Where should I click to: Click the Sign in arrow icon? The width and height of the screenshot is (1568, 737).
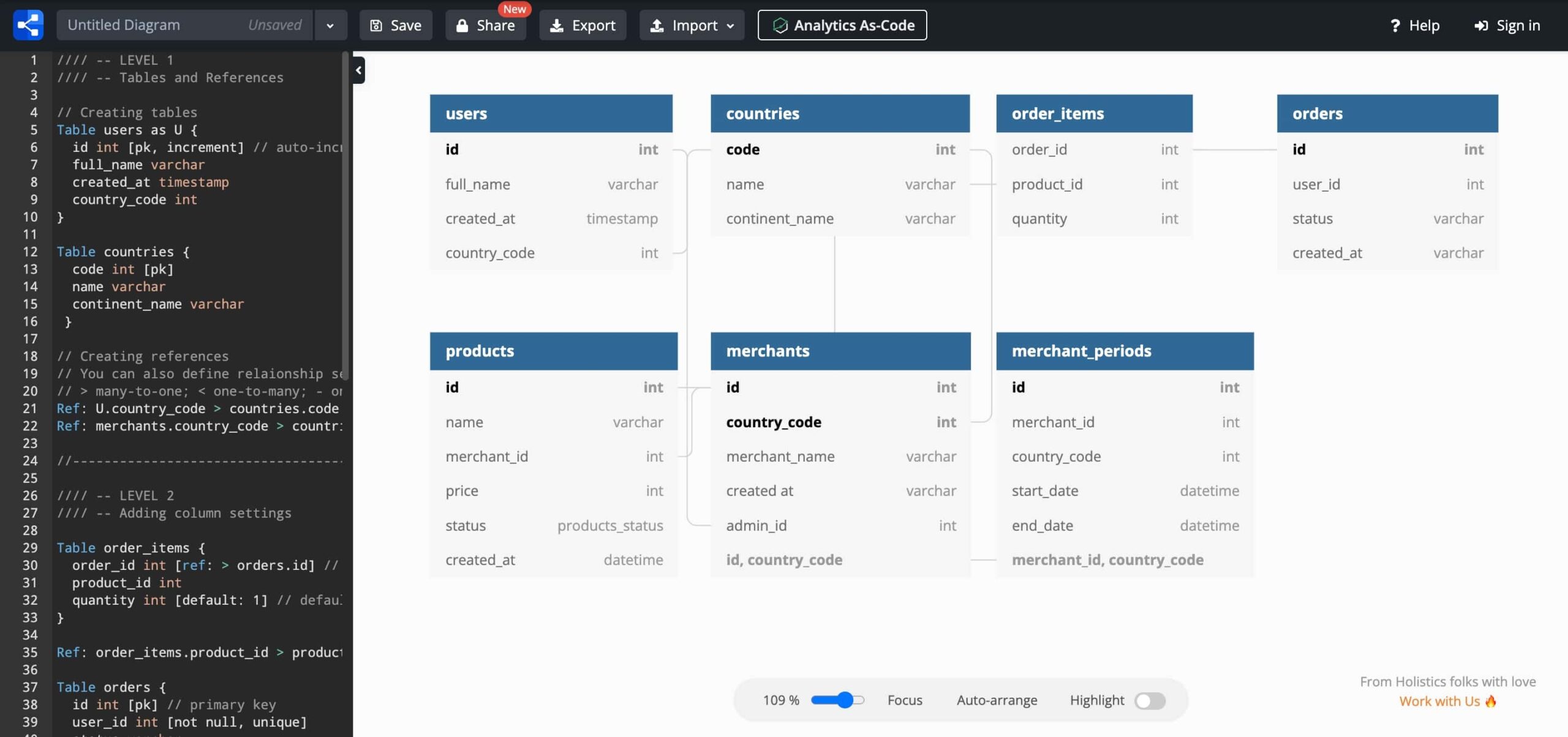[1480, 26]
